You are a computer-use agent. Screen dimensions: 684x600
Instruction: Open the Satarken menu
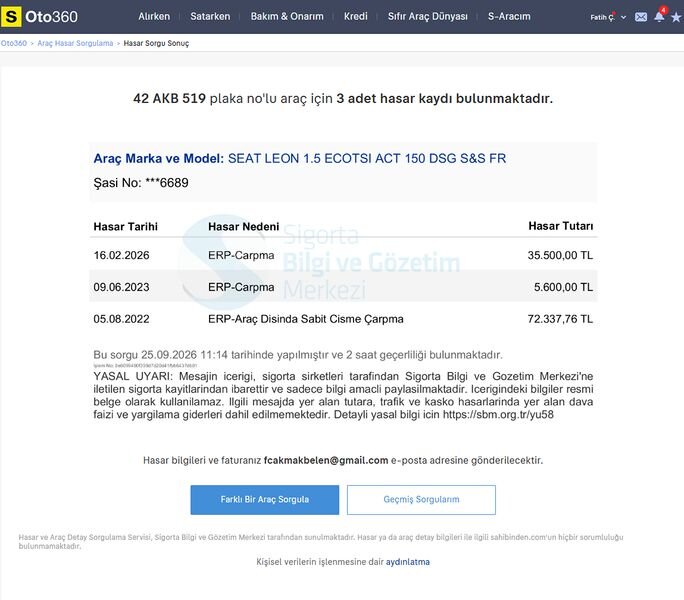[210, 17]
